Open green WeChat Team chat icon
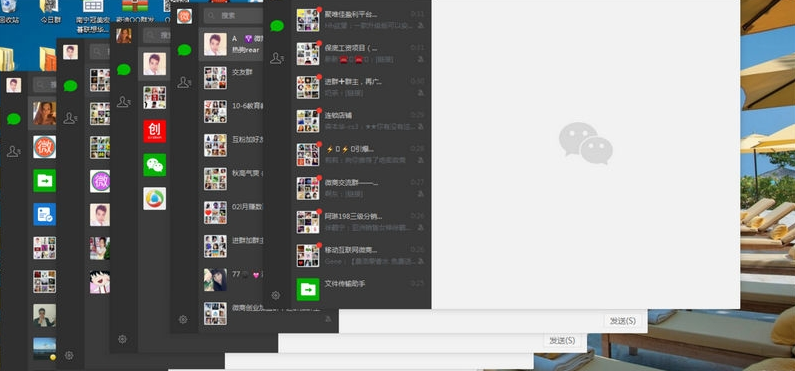The image size is (795, 371). 155,165
